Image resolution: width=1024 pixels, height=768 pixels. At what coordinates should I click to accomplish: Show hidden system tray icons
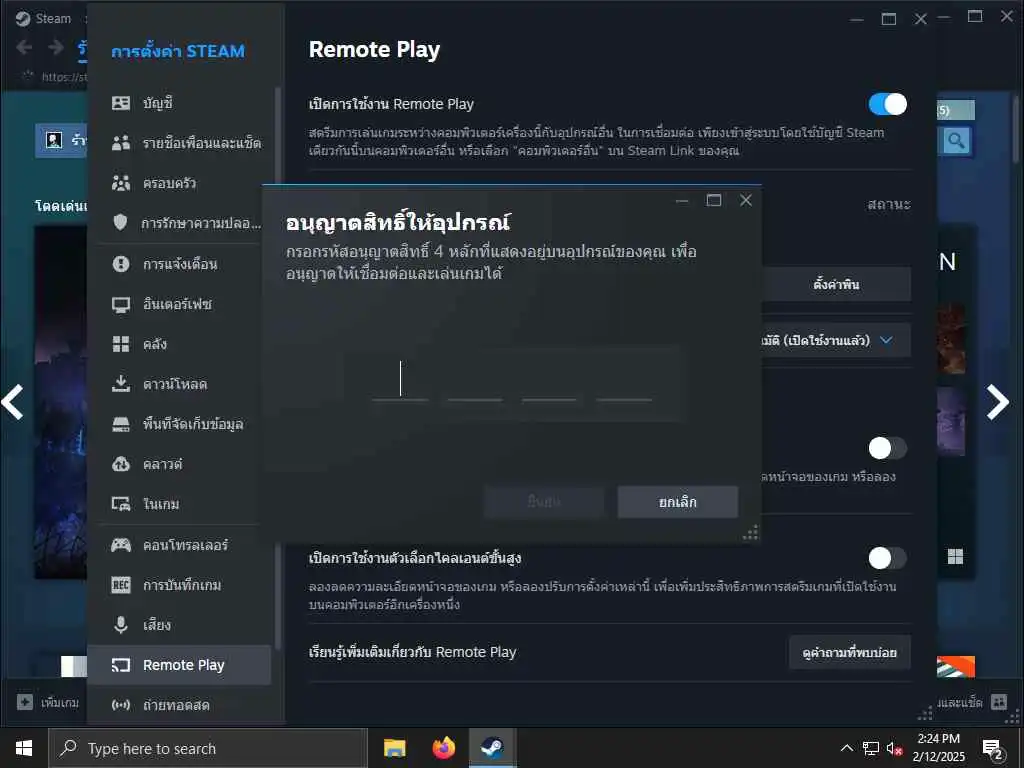pyautogui.click(x=846, y=748)
